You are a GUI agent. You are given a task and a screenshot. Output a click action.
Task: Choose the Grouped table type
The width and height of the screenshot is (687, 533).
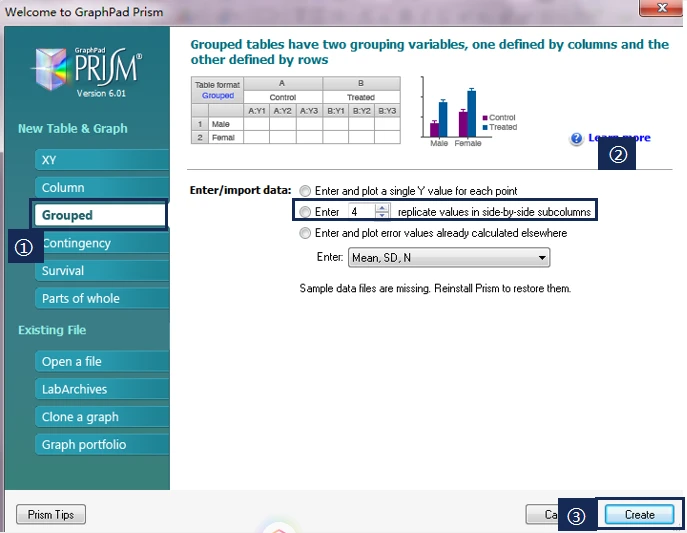(100, 215)
